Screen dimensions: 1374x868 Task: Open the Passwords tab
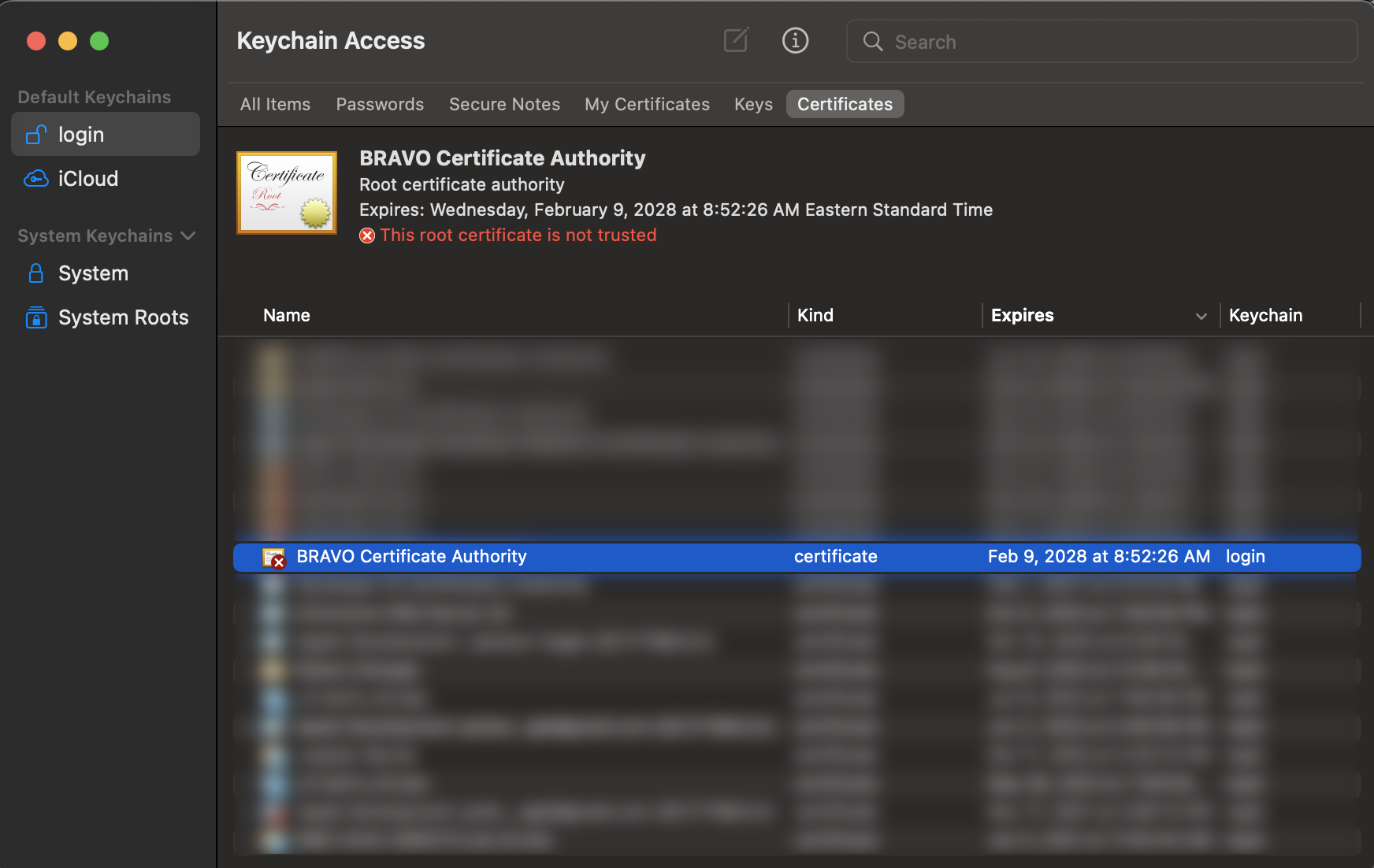click(380, 103)
